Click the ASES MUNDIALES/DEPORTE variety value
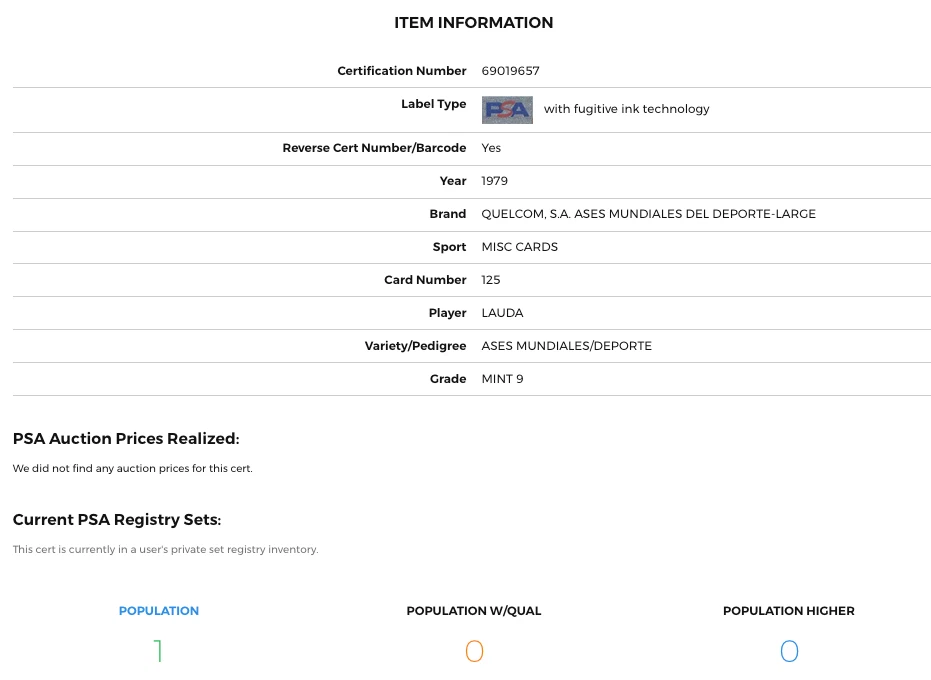Screen dimensions: 931x680 click(566, 346)
